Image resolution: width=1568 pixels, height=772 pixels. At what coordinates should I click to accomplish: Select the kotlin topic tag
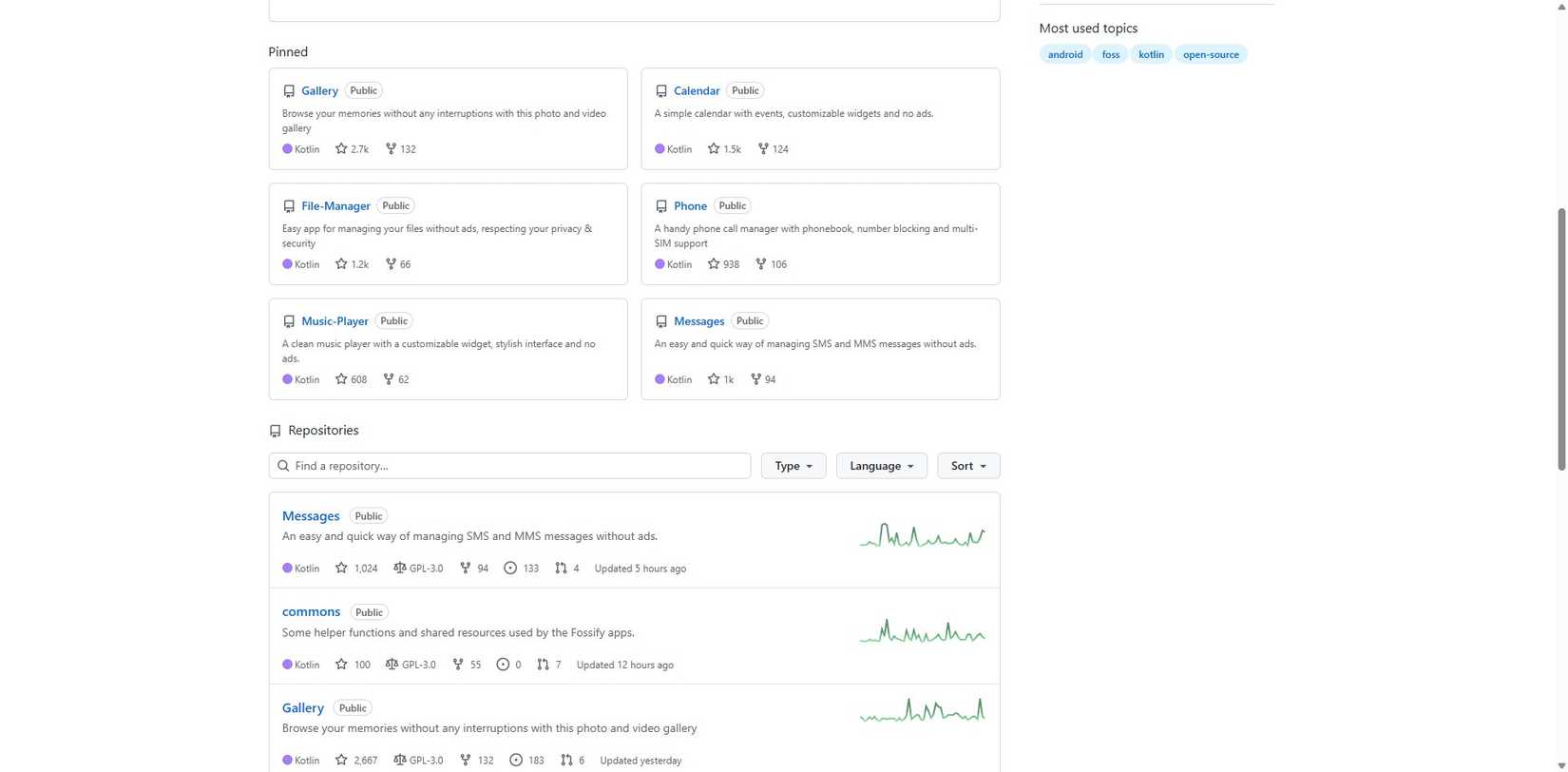(x=1151, y=54)
